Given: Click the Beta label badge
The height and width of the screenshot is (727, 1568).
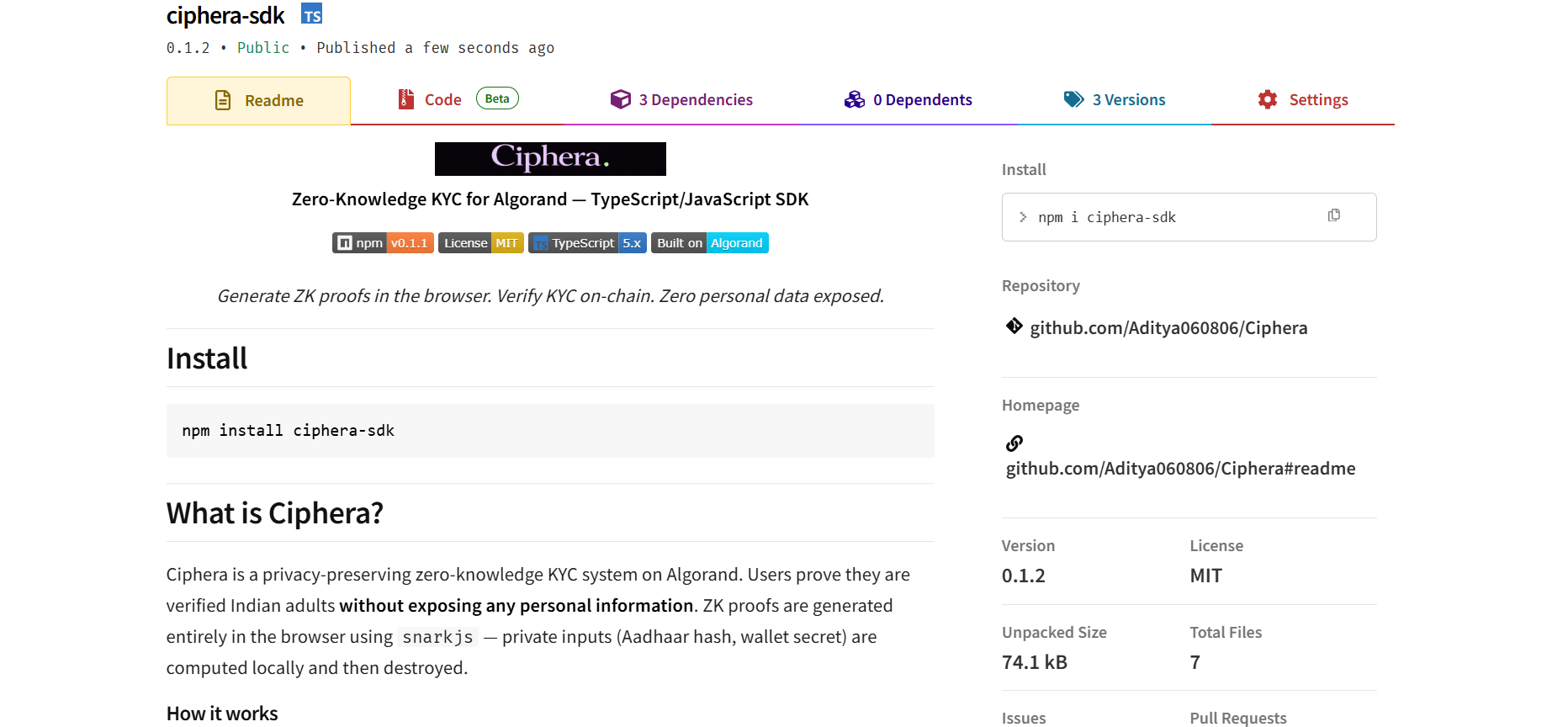Looking at the screenshot, I should pos(497,98).
